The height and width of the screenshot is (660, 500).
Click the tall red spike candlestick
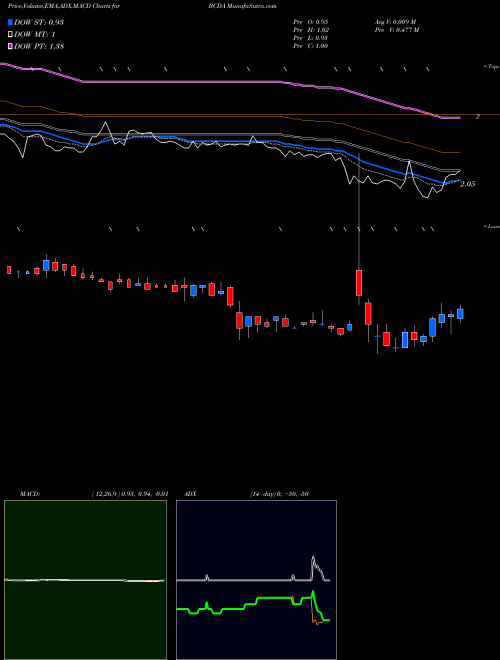coord(359,283)
